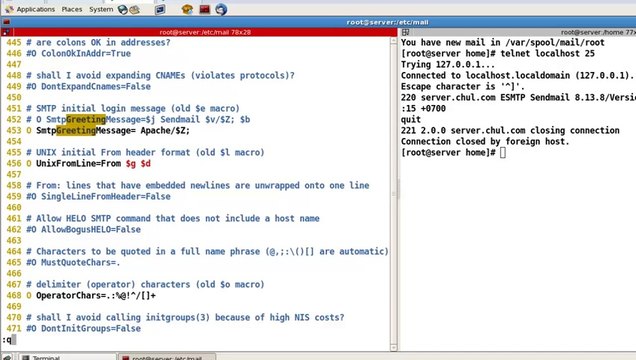636x360 pixels.
Task: Click line 456 UnixFromLine=From $g $d
Action: click(x=88, y=164)
